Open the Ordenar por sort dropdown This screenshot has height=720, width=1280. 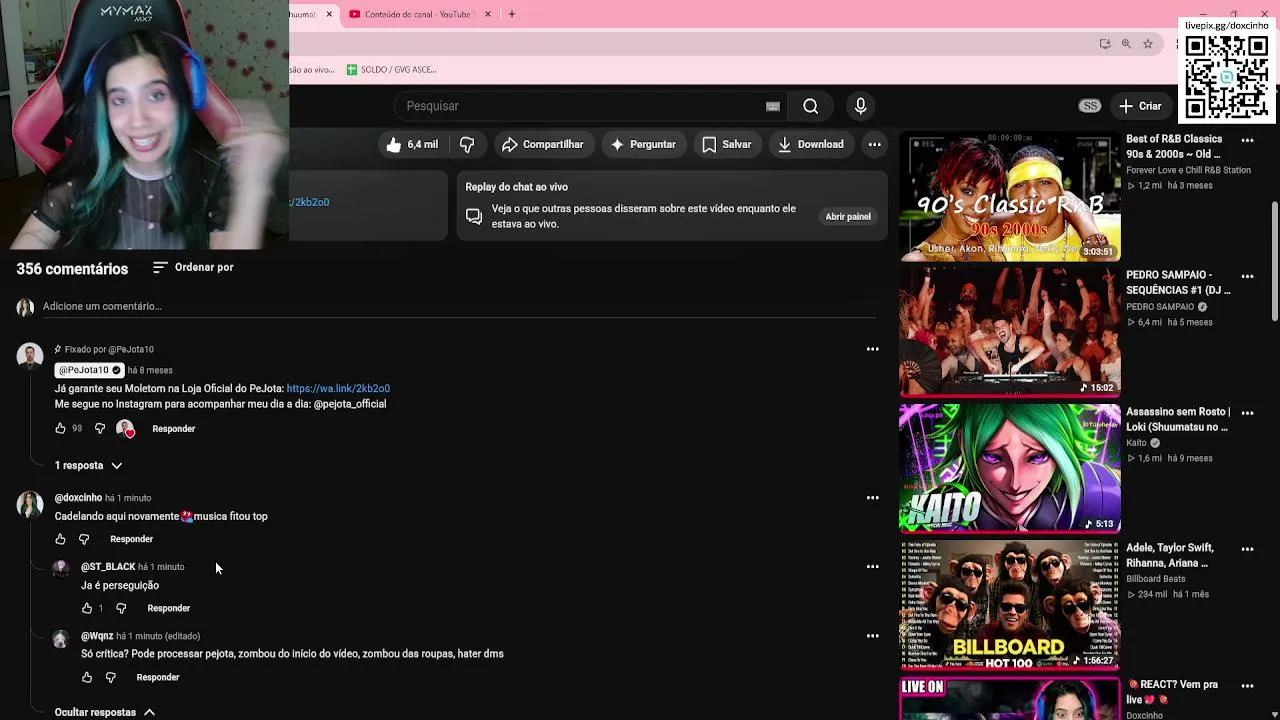pyautogui.click(x=193, y=268)
